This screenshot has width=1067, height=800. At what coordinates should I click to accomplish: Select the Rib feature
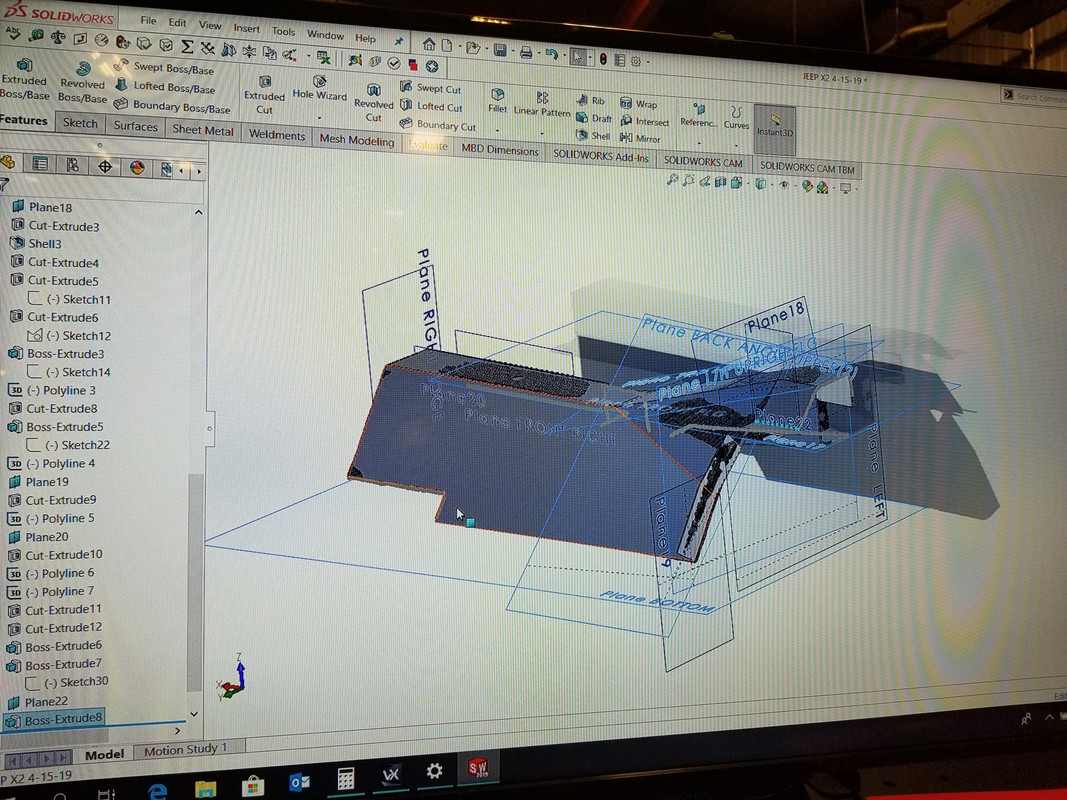(591, 101)
